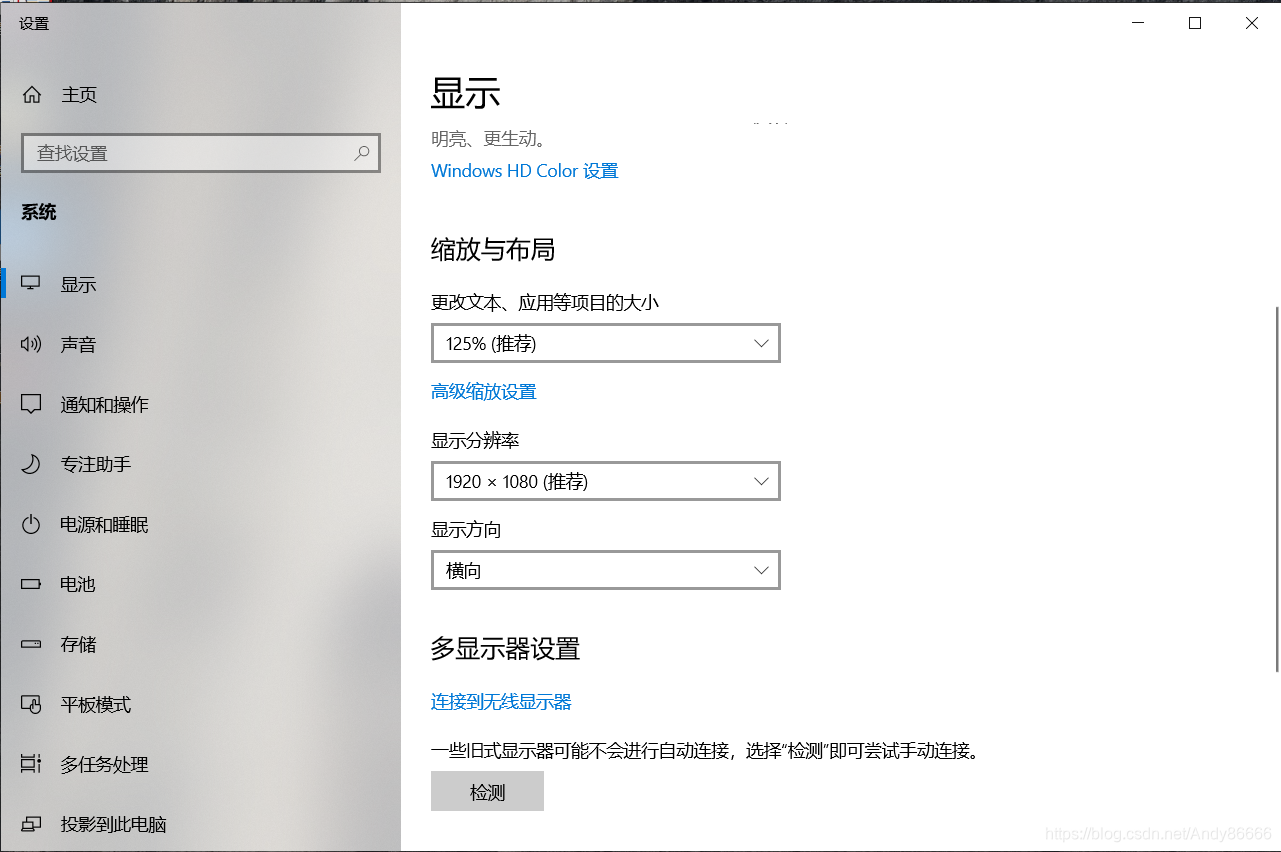Image resolution: width=1281 pixels, height=852 pixels.
Task: Open 存储 via its drive icon
Action: (32, 644)
